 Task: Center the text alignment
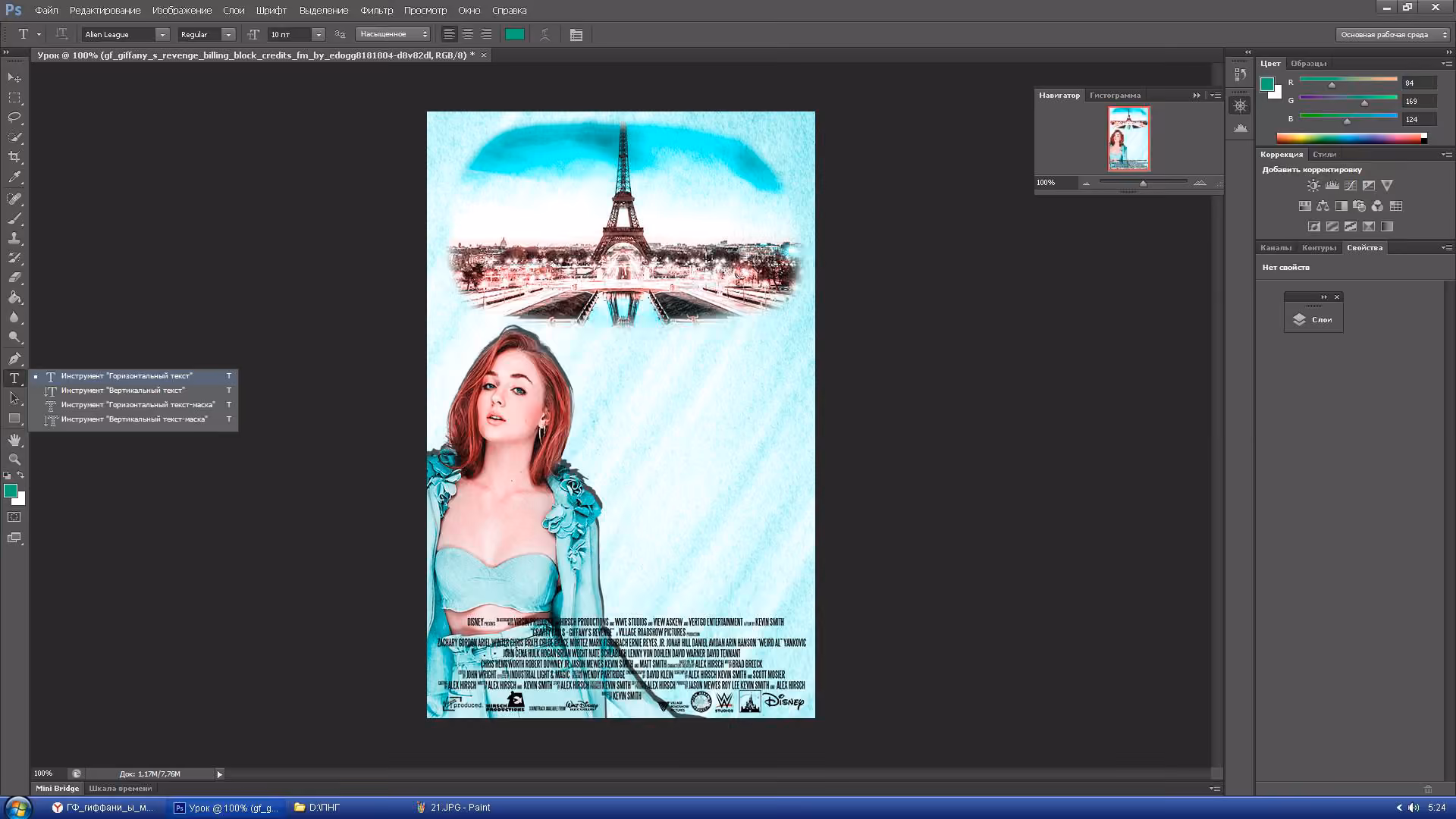(x=468, y=34)
